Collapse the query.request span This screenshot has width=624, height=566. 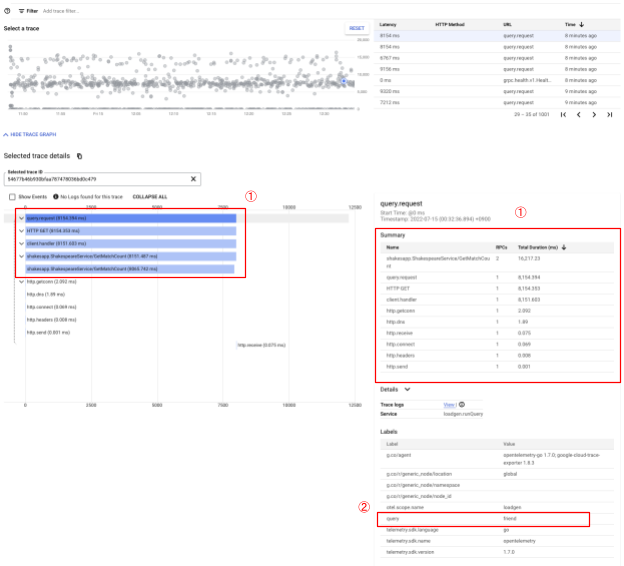click(21, 217)
